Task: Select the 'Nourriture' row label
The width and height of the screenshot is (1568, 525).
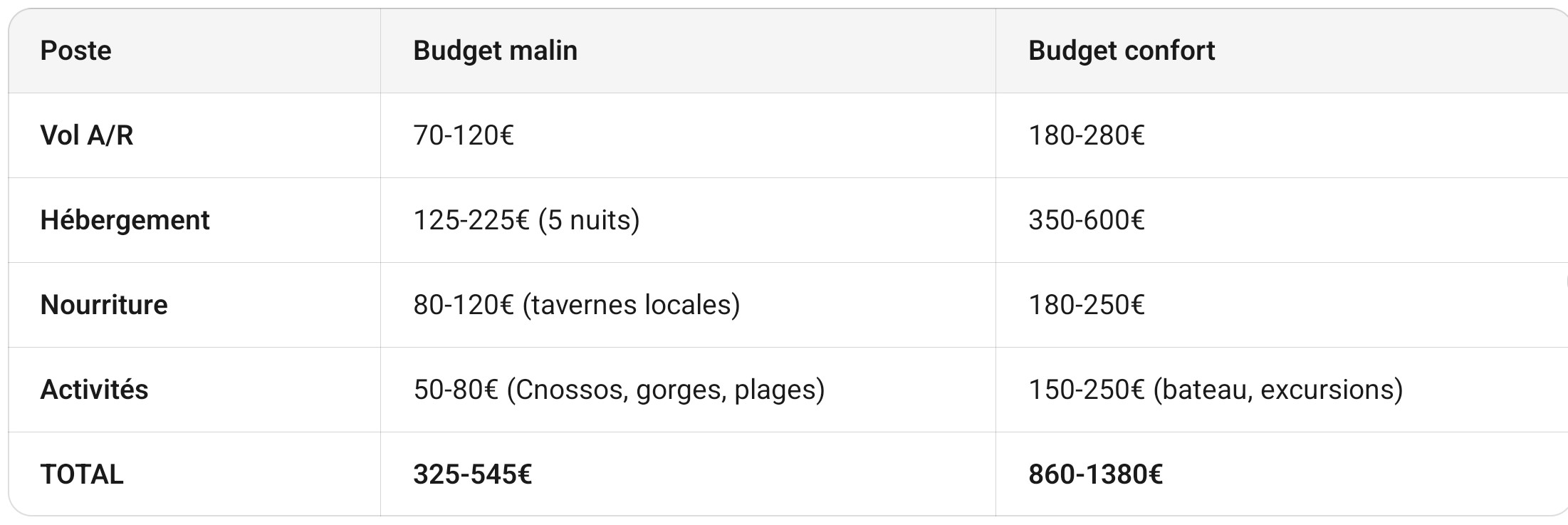Action: point(104,305)
